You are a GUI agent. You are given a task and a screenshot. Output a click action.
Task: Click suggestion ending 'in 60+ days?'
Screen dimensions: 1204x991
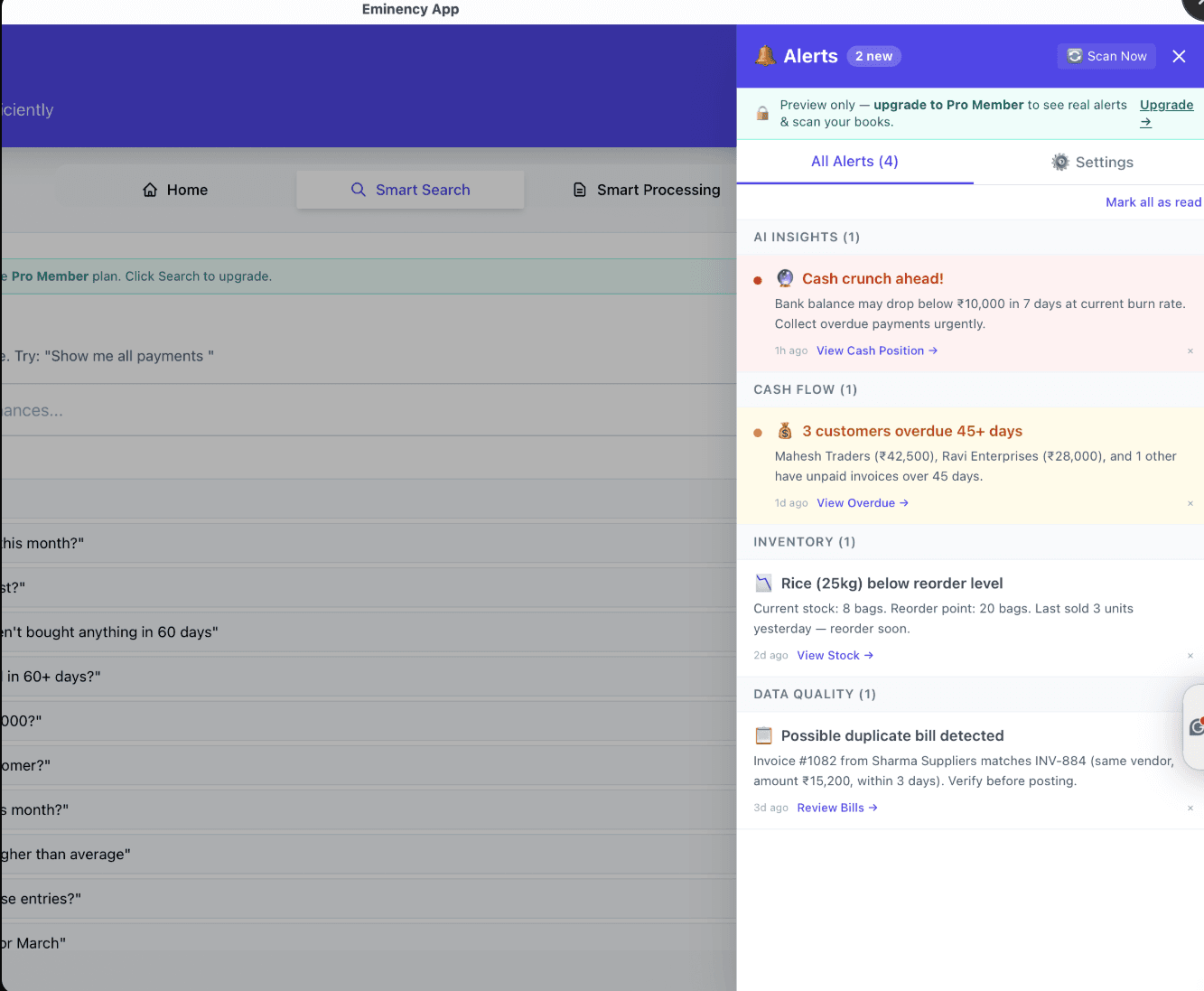(x=369, y=677)
